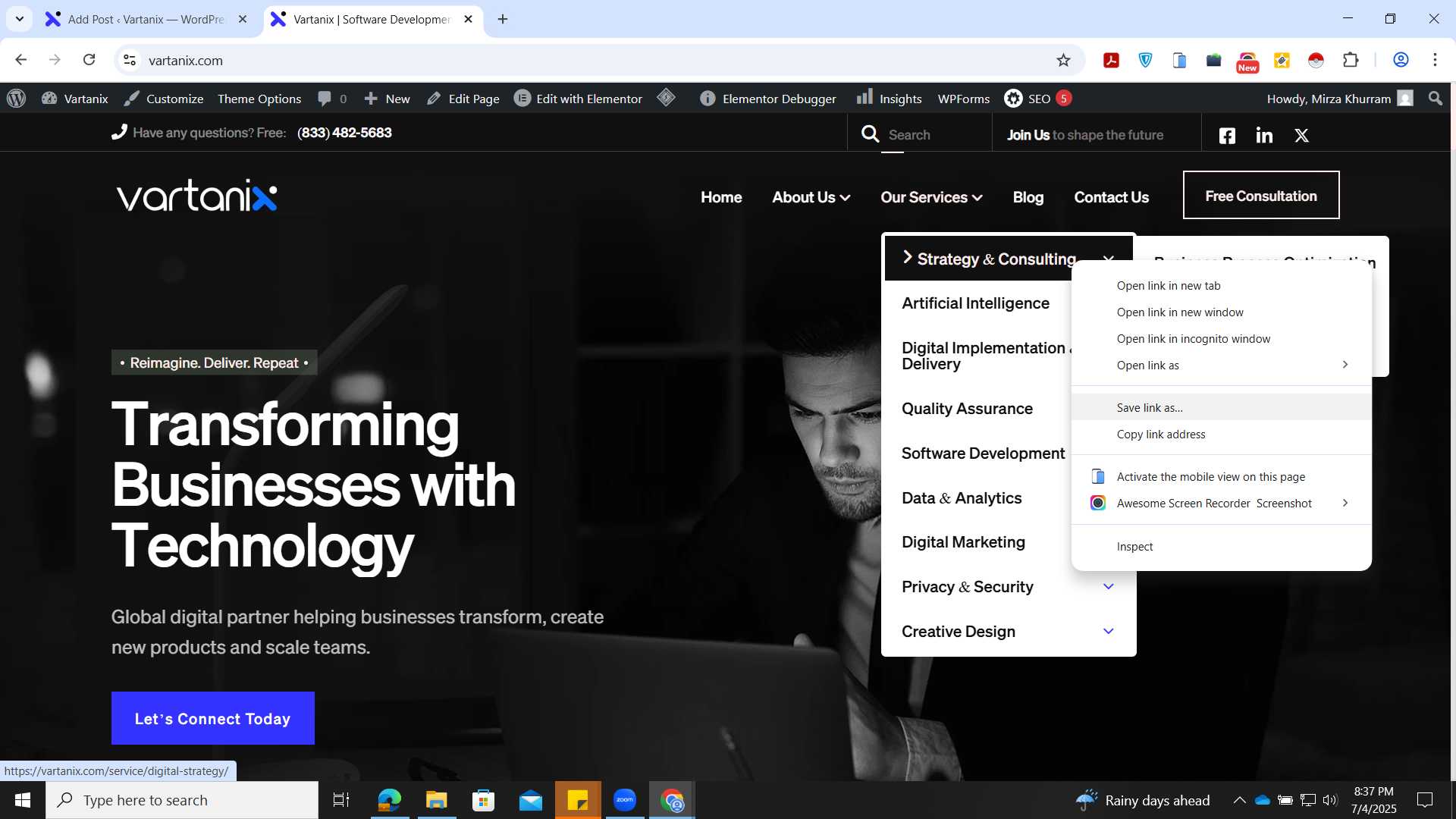Image resolution: width=1456 pixels, height=819 pixels.
Task: Open Digital Marketing service link
Action: [x=963, y=542]
